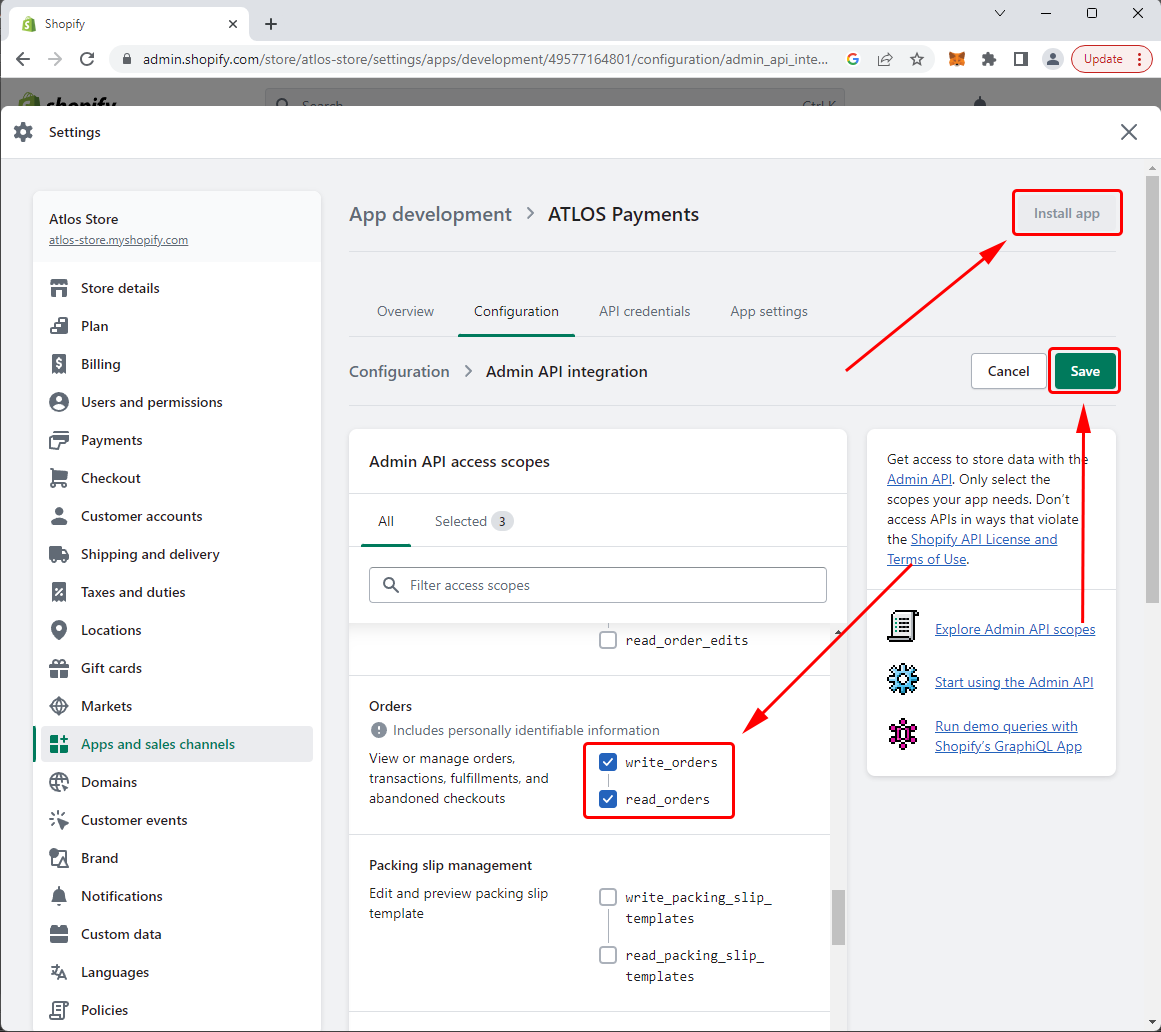Click Shipping and delivery truck icon
This screenshot has height=1032, width=1161.
(x=59, y=554)
